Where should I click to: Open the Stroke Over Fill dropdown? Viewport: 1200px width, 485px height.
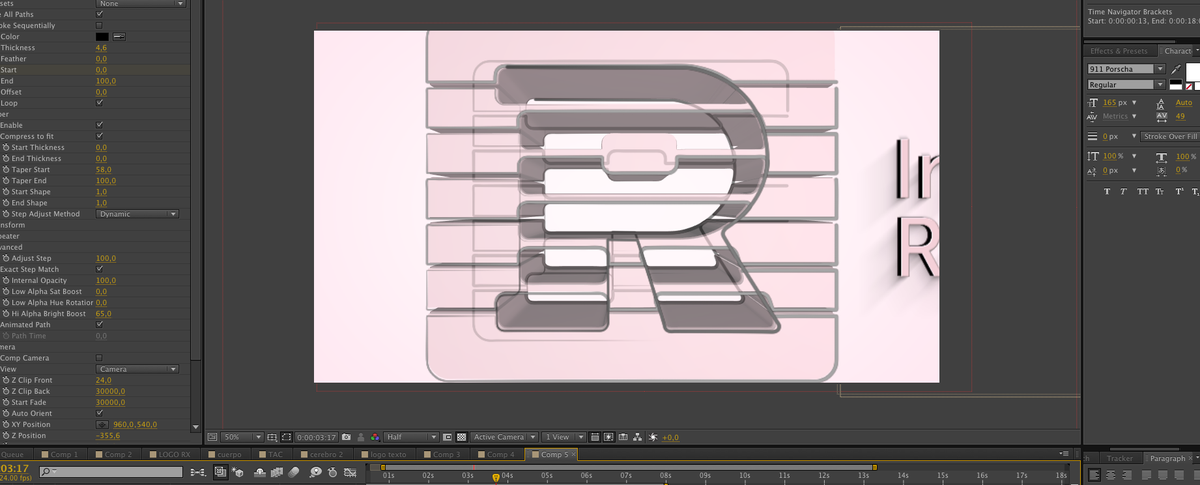pos(1170,136)
